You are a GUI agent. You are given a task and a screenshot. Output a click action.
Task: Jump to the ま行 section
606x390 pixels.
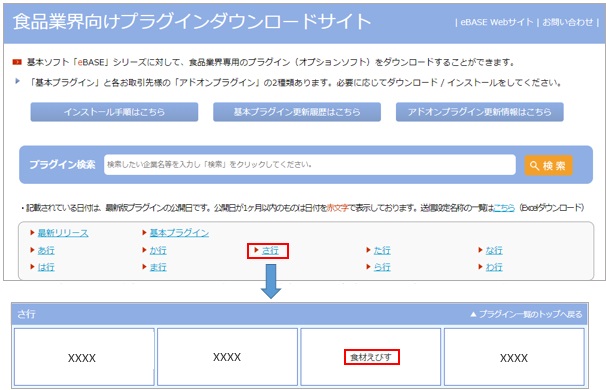click(x=158, y=267)
